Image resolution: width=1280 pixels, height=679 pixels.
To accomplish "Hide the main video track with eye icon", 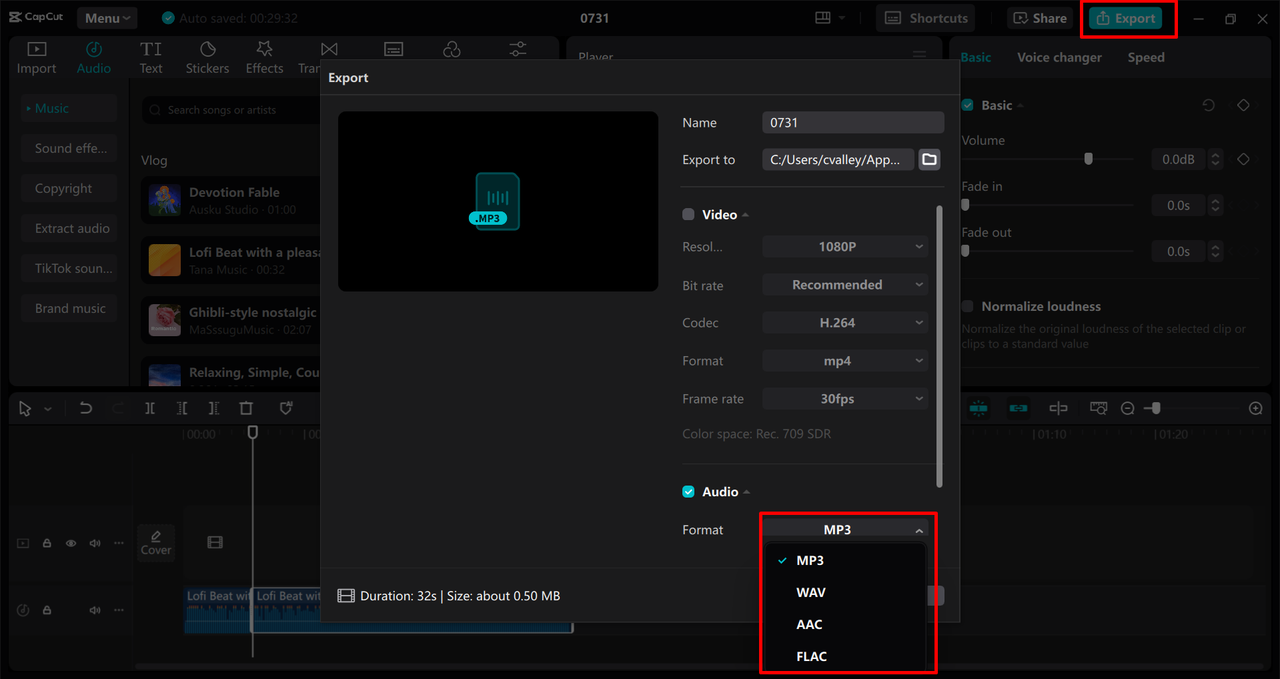I will click(x=71, y=543).
